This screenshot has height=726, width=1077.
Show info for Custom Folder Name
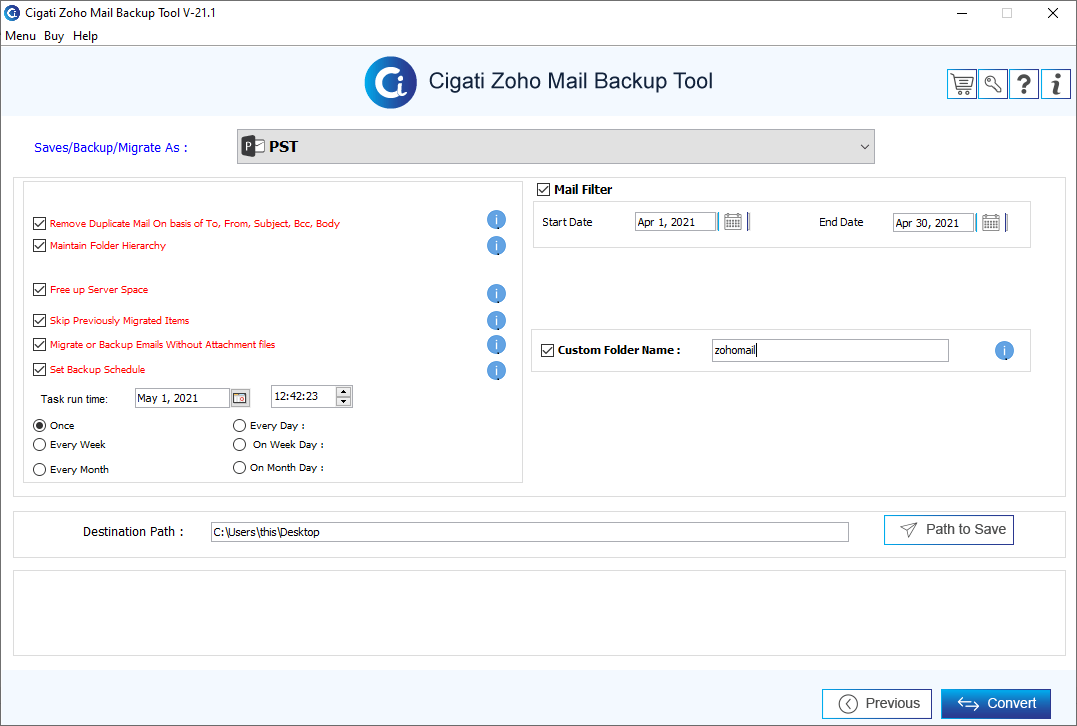1004,350
